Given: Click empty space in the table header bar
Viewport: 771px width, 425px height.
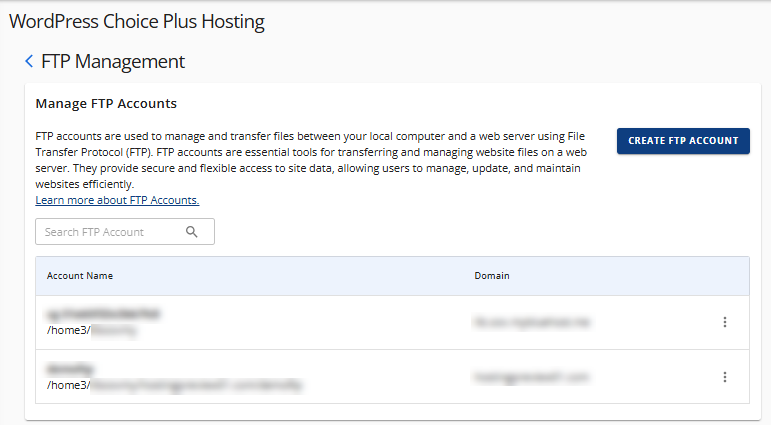Looking at the screenshot, I should click(x=300, y=275).
